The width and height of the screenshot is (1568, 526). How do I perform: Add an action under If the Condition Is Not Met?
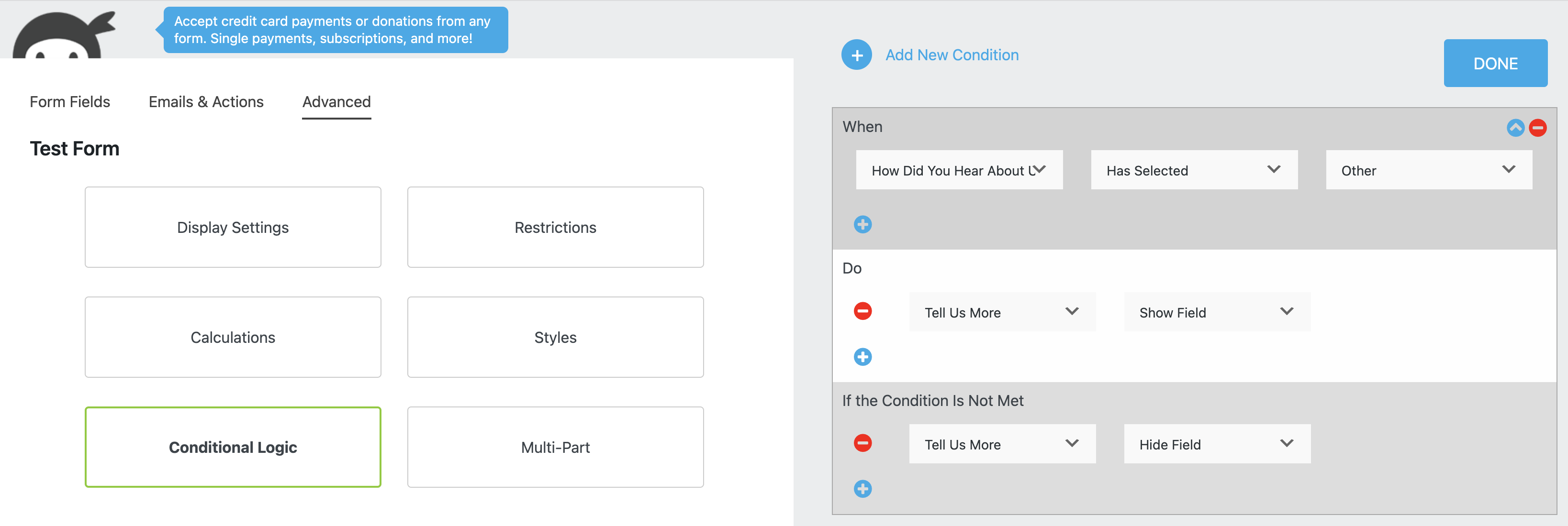tap(862, 488)
